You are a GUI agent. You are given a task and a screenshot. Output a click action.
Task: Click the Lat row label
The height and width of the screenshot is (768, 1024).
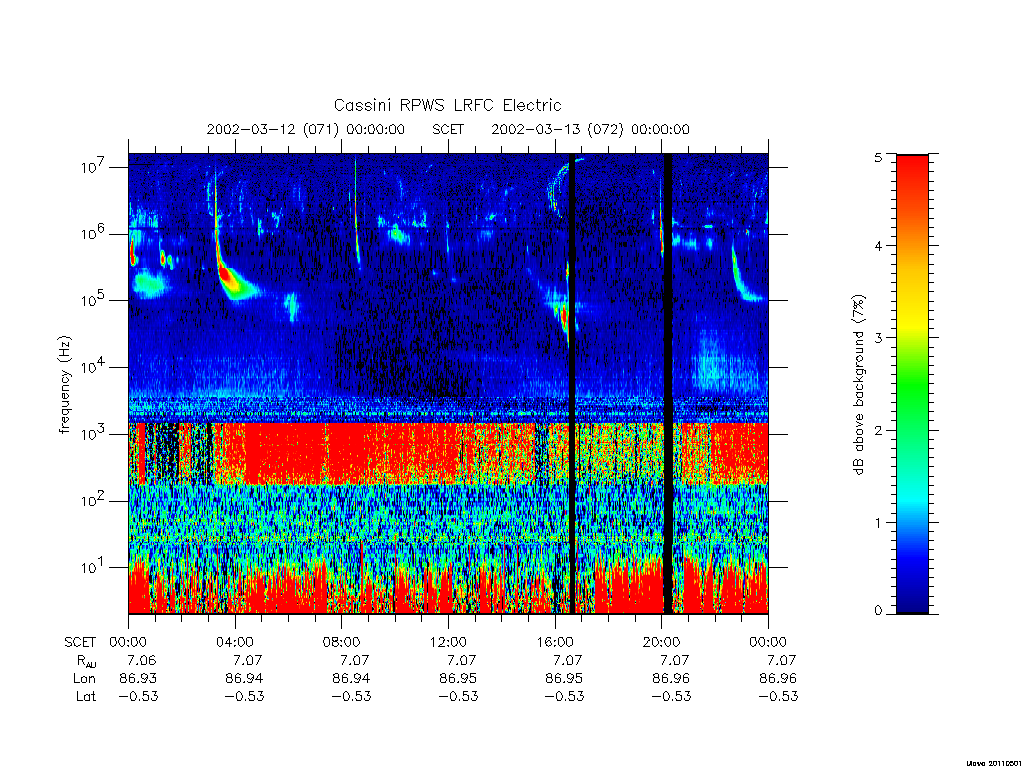pyautogui.click(x=86, y=696)
